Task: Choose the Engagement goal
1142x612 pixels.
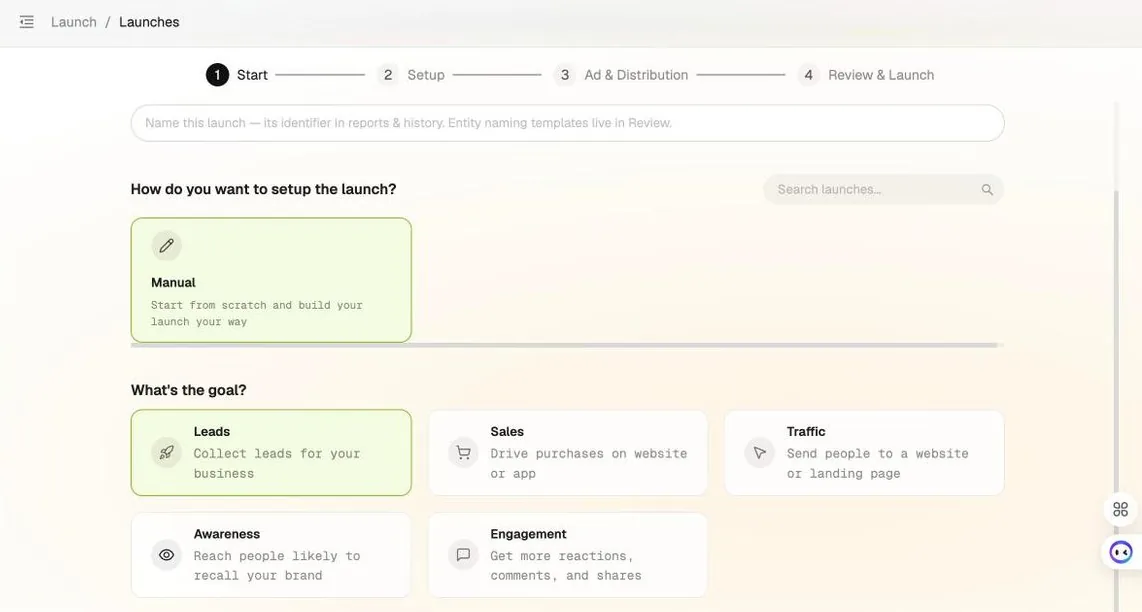Action: tap(567, 555)
